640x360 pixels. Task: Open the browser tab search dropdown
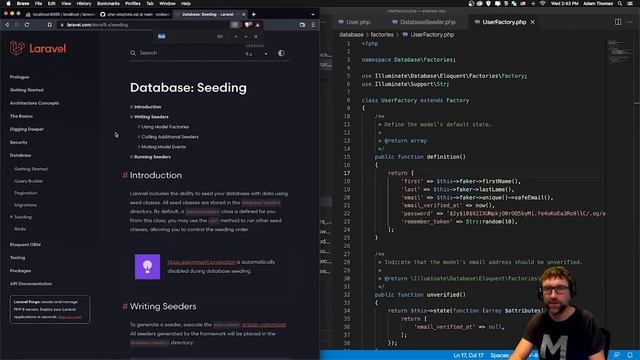[x=313, y=14]
